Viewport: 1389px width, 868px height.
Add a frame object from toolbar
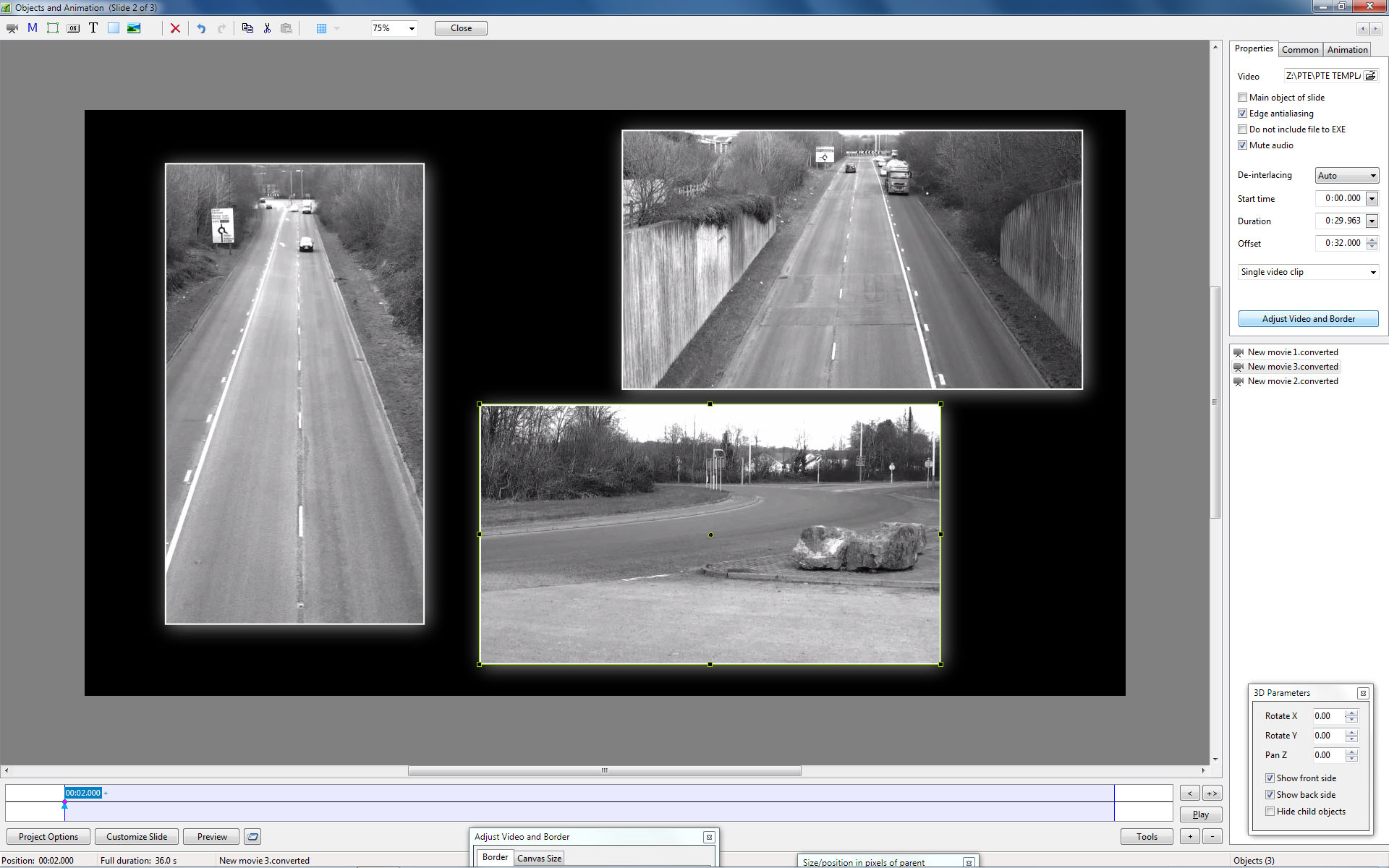click(53, 28)
